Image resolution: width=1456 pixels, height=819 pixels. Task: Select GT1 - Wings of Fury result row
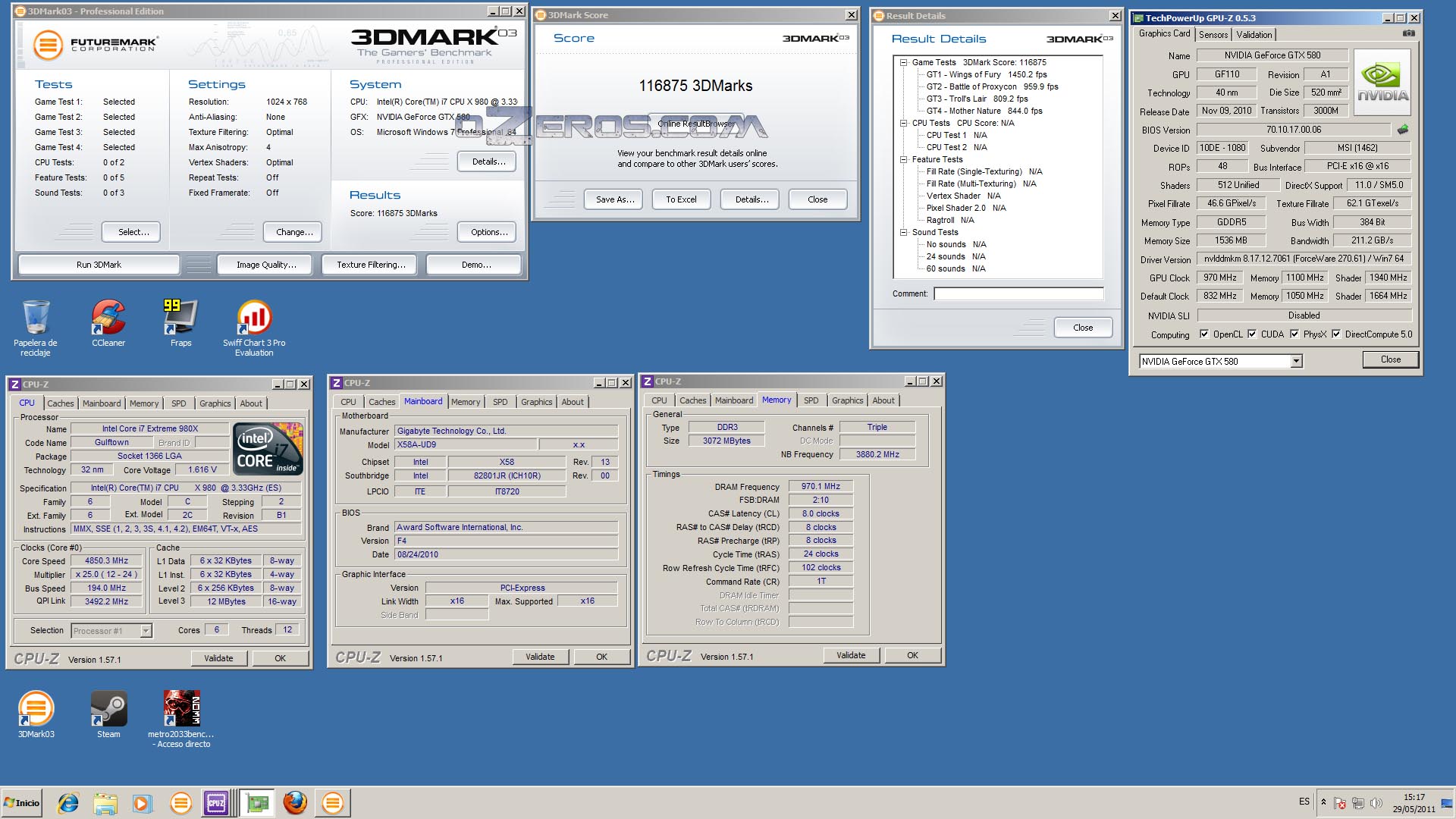(x=986, y=74)
